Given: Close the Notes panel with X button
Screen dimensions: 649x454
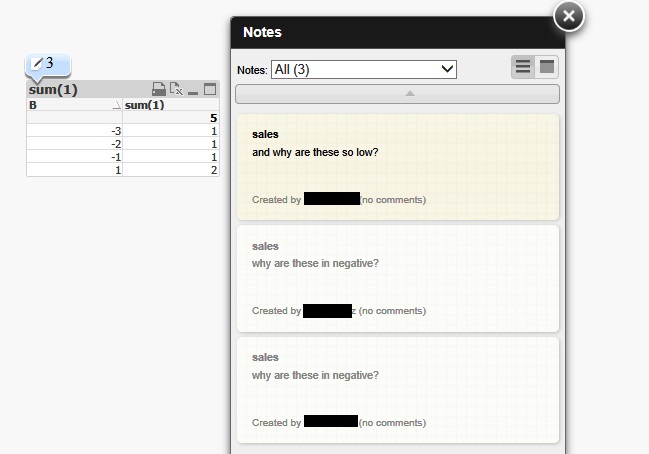Looking at the screenshot, I should [x=569, y=16].
